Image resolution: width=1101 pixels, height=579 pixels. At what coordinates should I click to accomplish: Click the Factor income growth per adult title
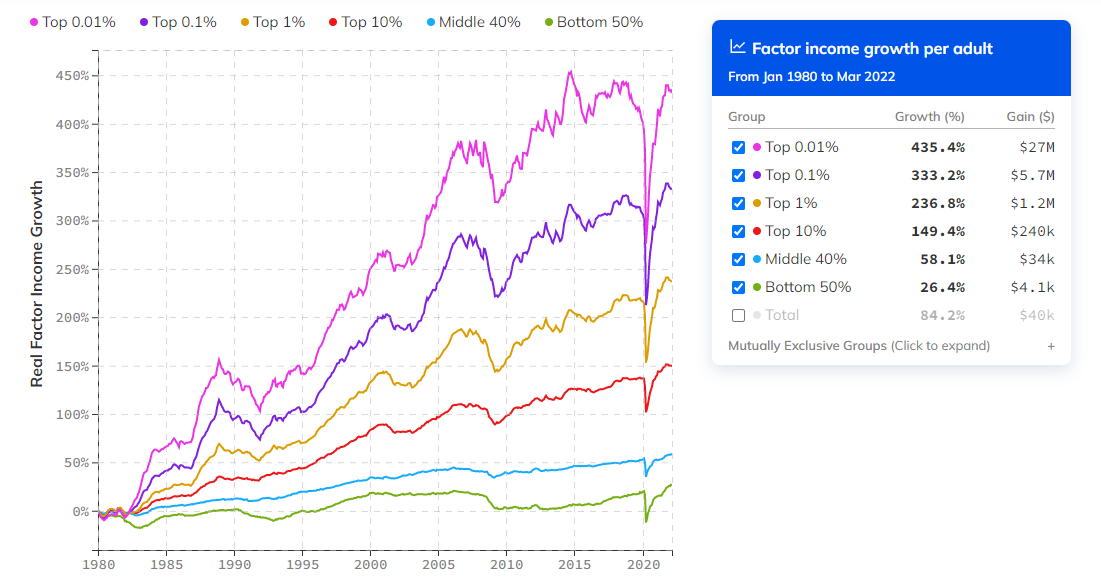coord(872,48)
